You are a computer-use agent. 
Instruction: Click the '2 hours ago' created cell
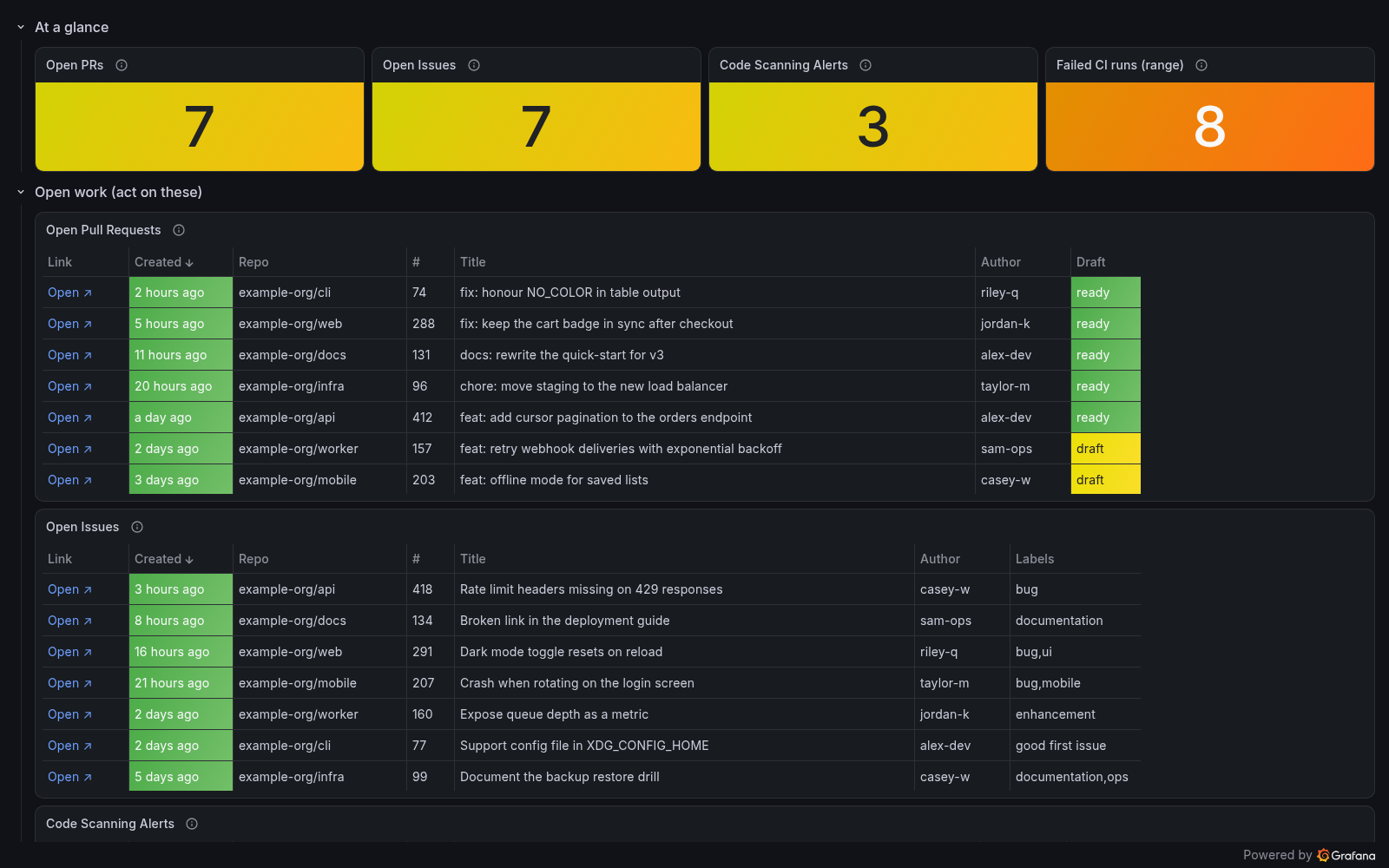181,293
